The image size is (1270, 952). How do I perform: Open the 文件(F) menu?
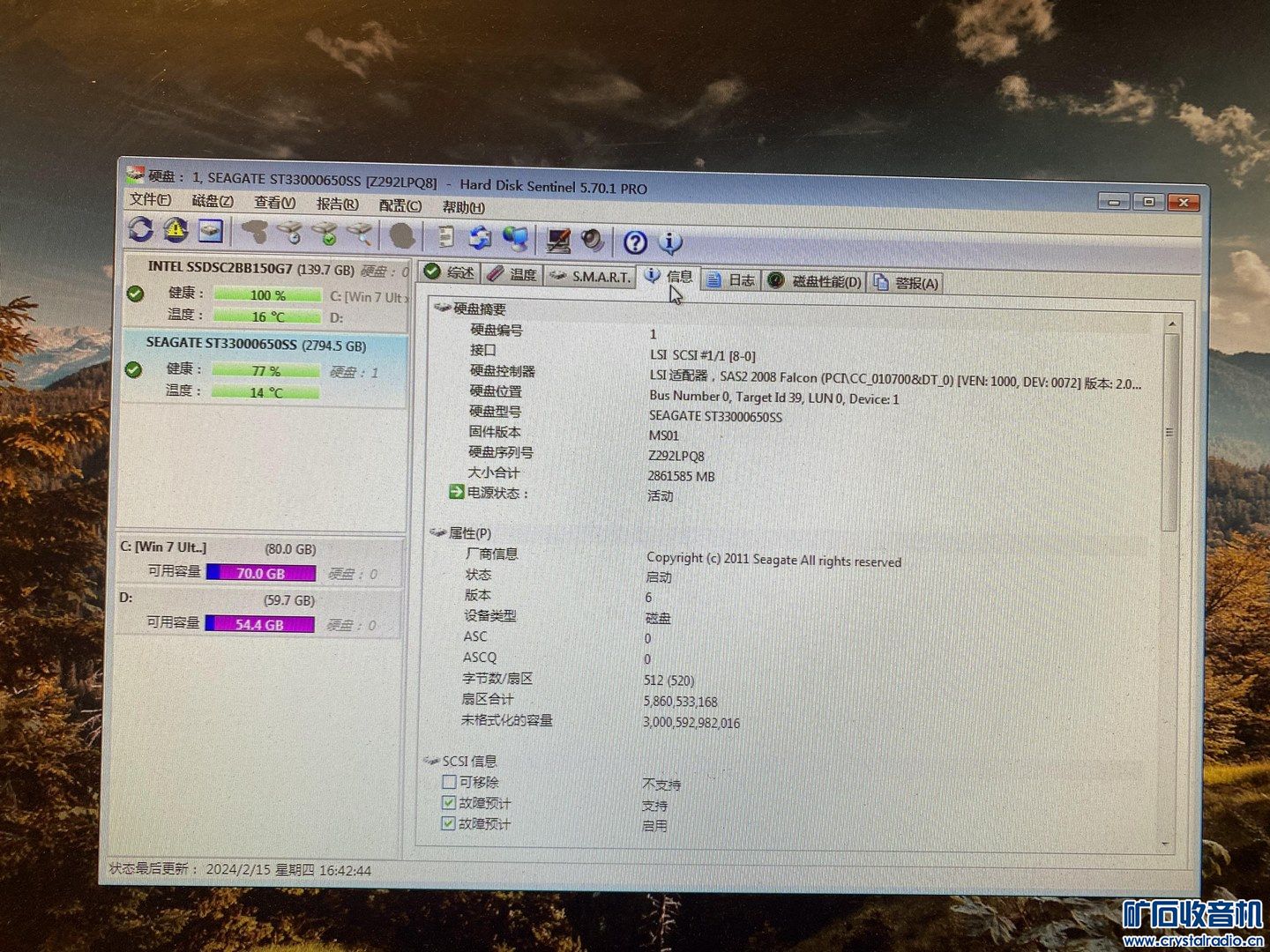(150, 199)
